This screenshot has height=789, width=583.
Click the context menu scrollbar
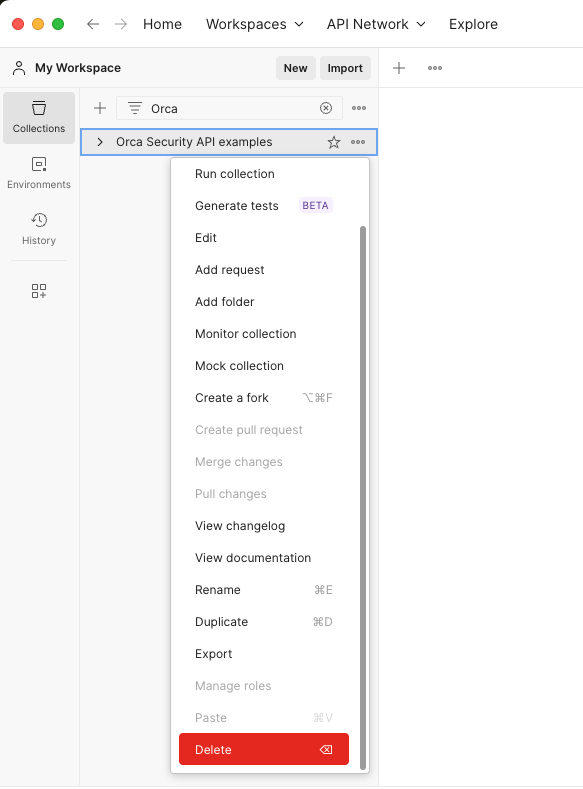pyautogui.click(x=363, y=497)
